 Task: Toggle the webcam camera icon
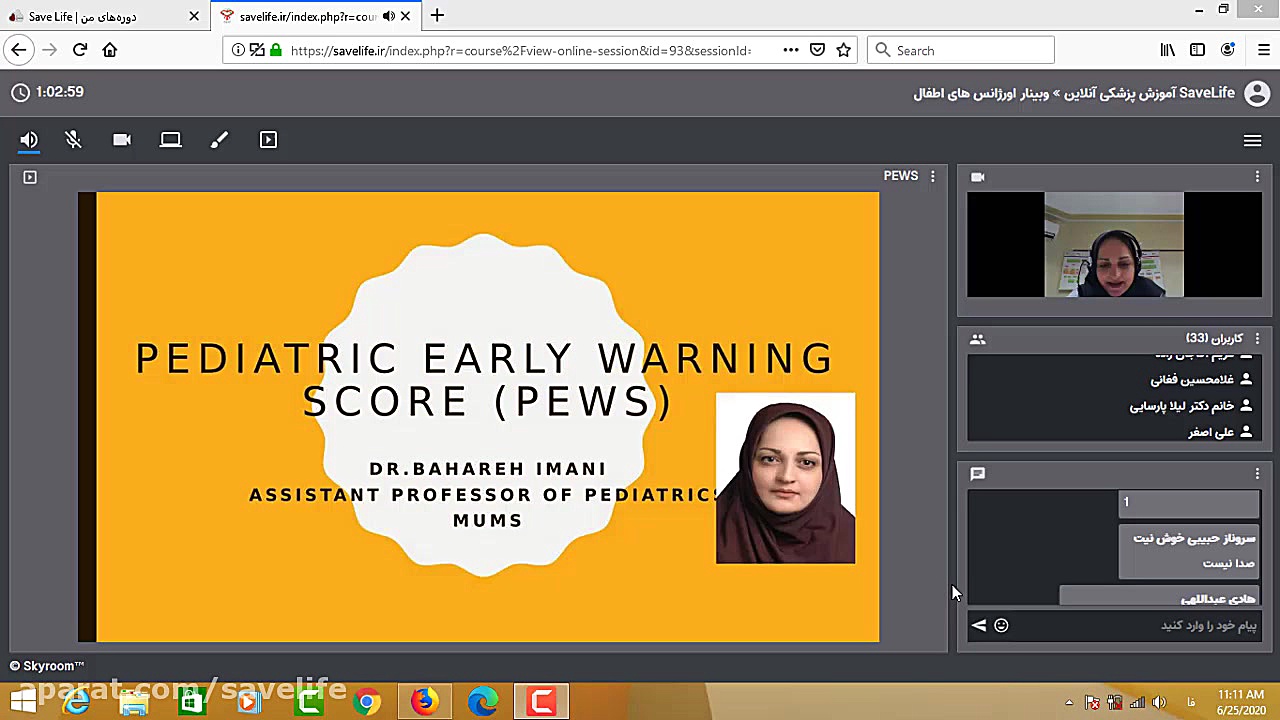(122, 140)
